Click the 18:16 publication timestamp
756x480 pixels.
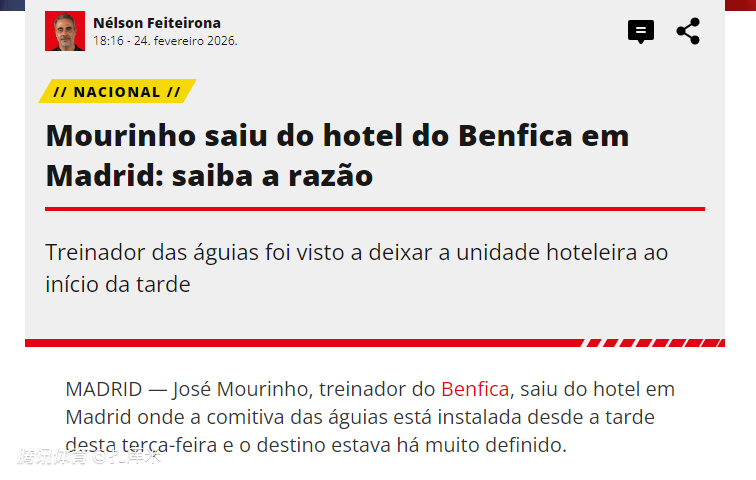pos(108,41)
